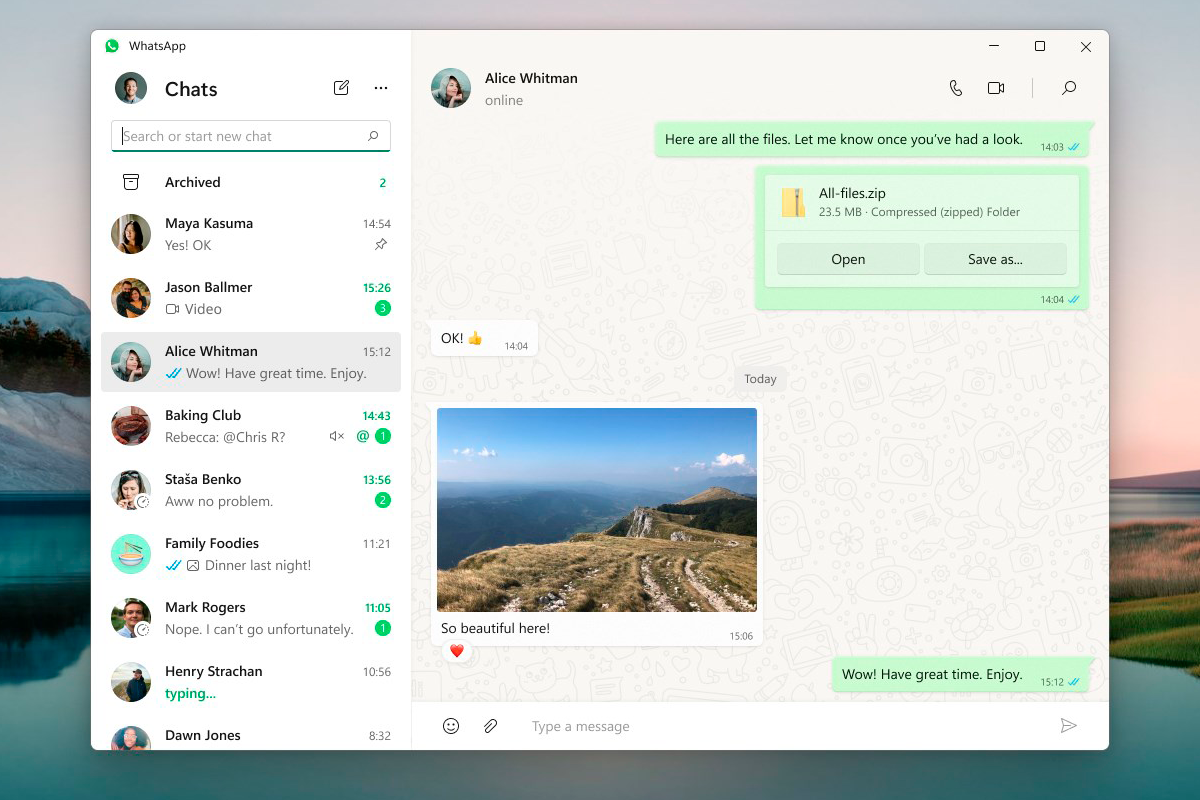1200x800 pixels.
Task: Open Family Foodies group chat
Action: [251, 554]
